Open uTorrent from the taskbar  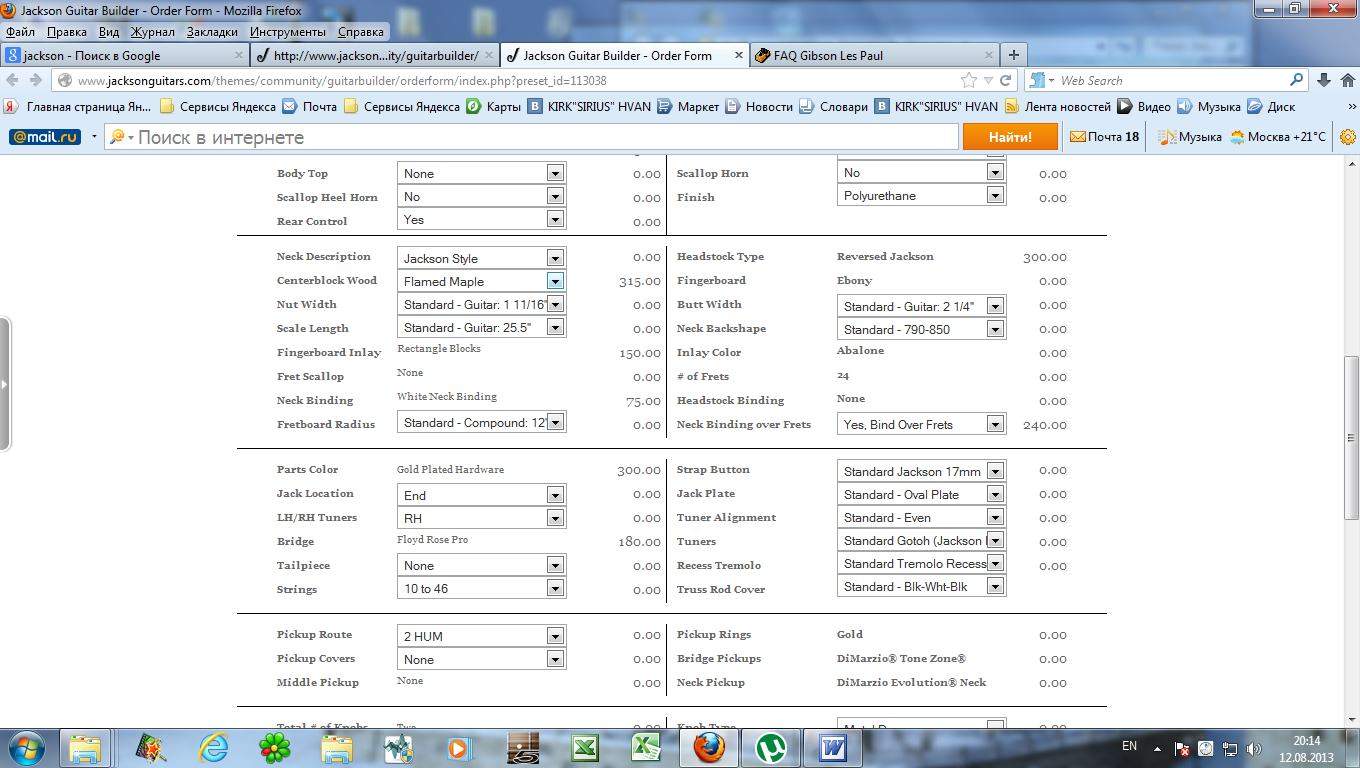770,747
